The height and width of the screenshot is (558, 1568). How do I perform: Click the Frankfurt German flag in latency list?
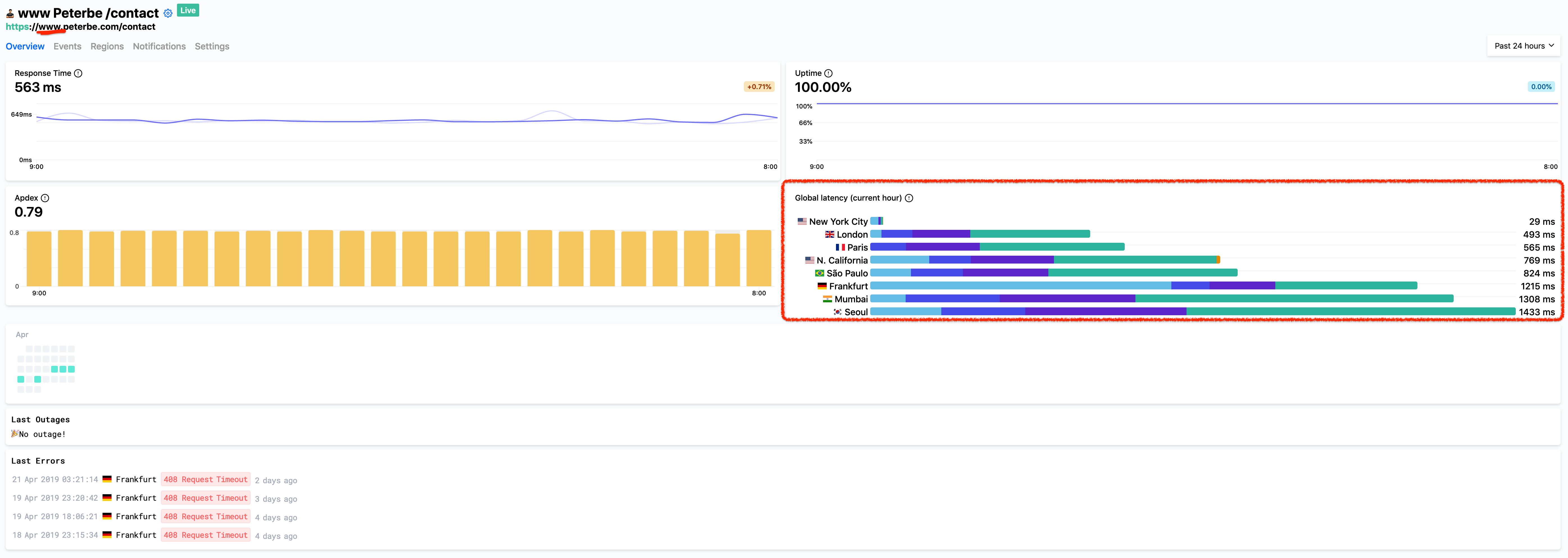coord(822,286)
